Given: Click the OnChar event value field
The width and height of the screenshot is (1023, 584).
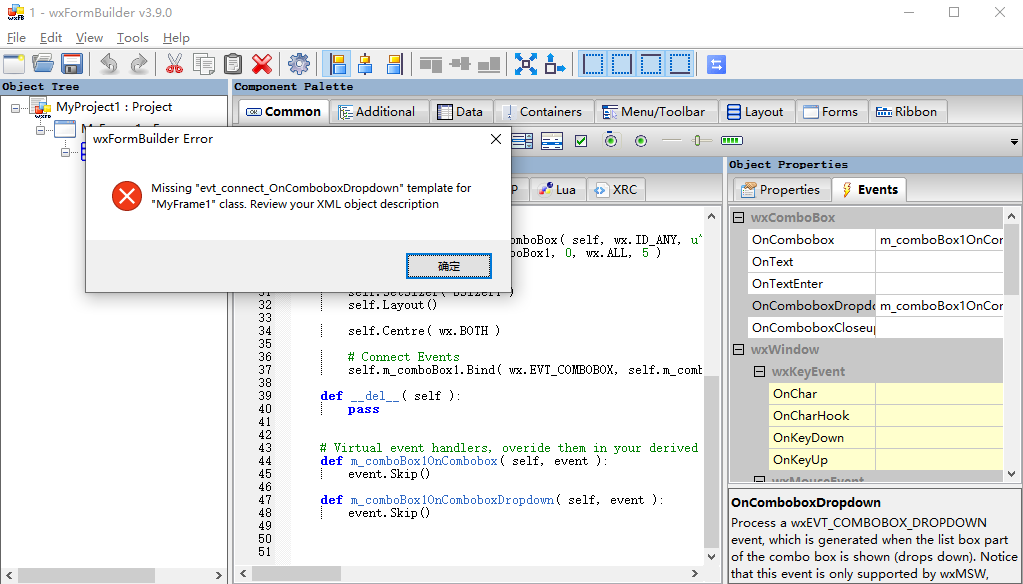Looking at the screenshot, I should pos(940,393).
